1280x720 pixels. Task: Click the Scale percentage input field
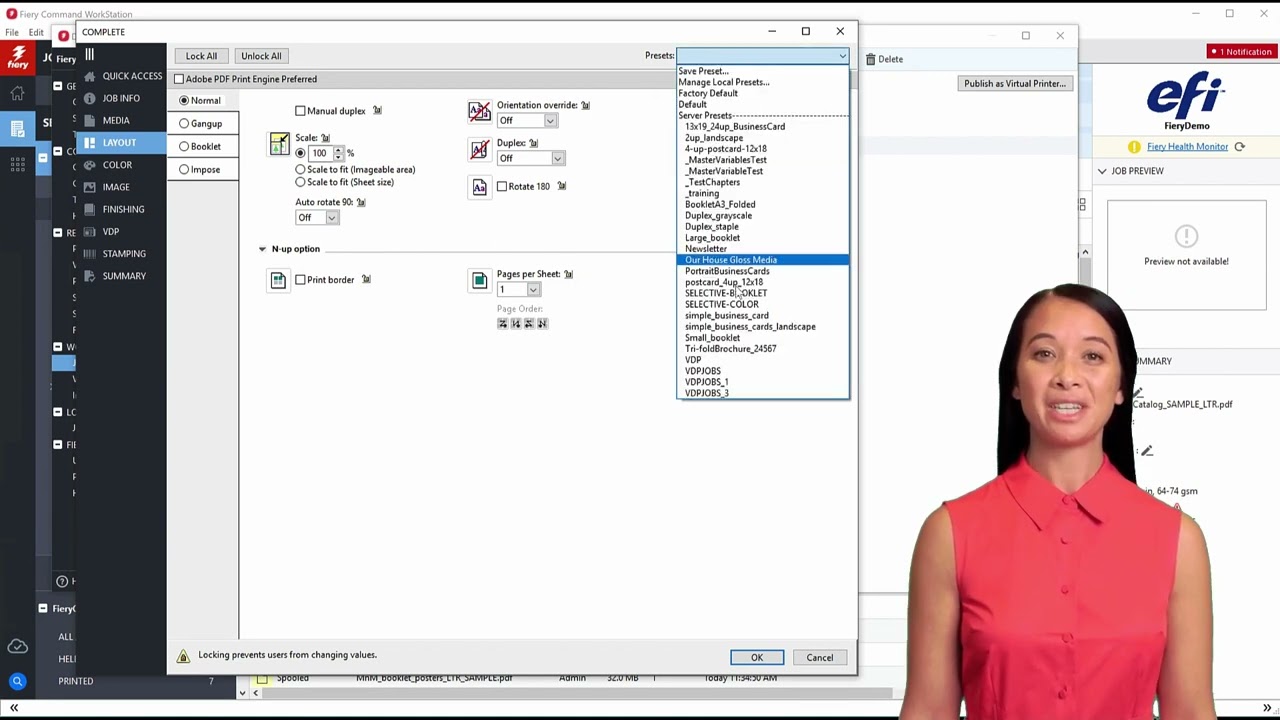coord(320,153)
